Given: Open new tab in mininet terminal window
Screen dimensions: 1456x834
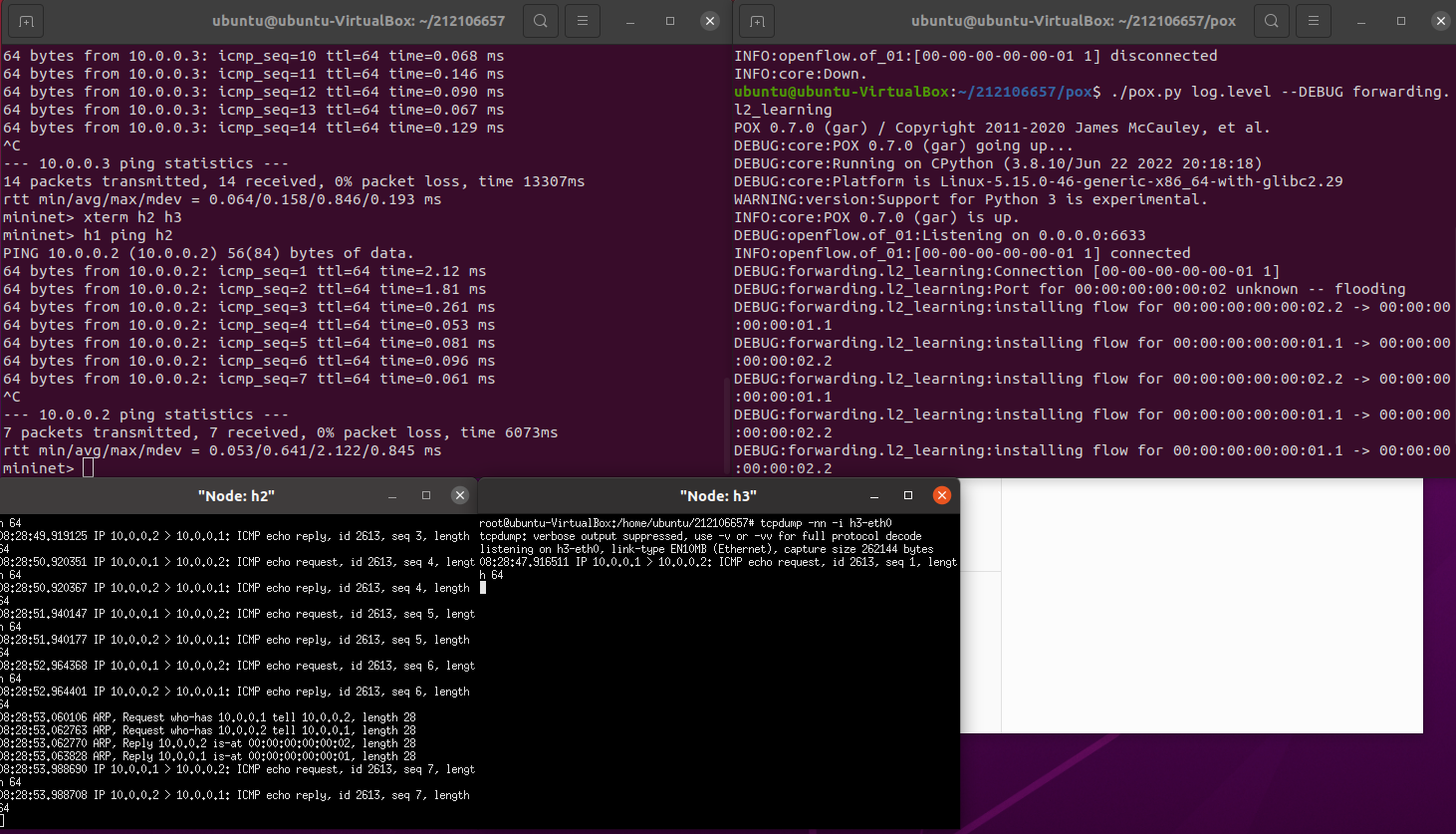Looking at the screenshot, I should pyautogui.click(x=26, y=21).
